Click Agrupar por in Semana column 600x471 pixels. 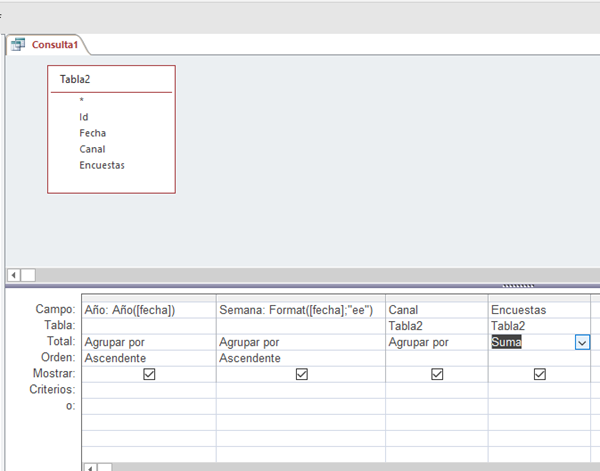point(251,342)
